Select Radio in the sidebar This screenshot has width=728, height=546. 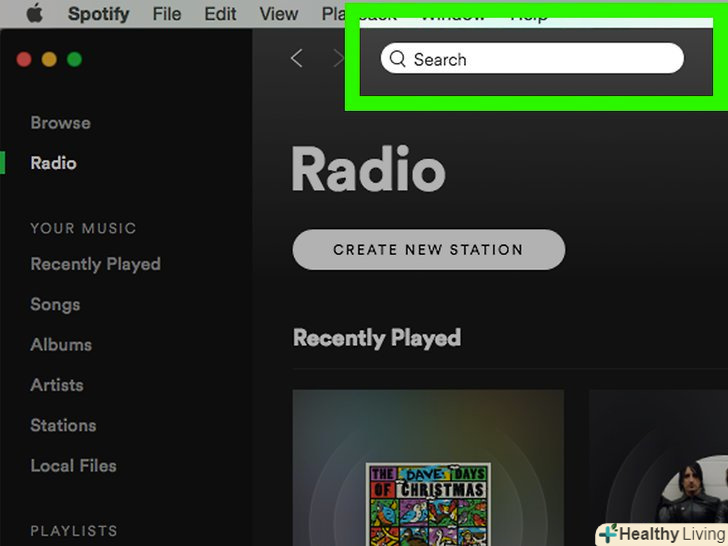point(53,163)
